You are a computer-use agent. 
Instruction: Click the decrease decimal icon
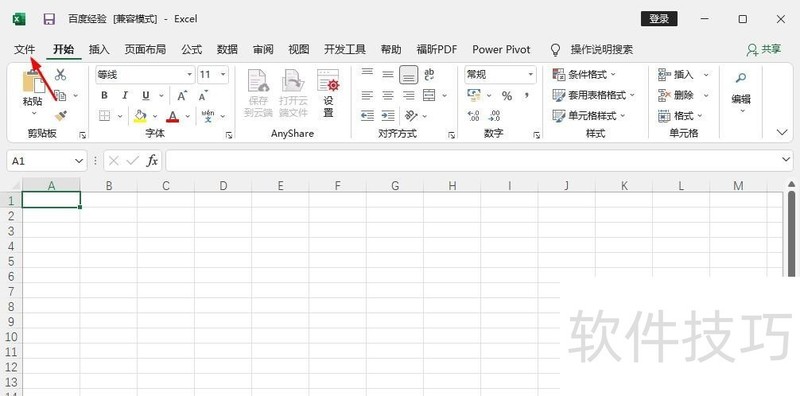(x=494, y=116)
